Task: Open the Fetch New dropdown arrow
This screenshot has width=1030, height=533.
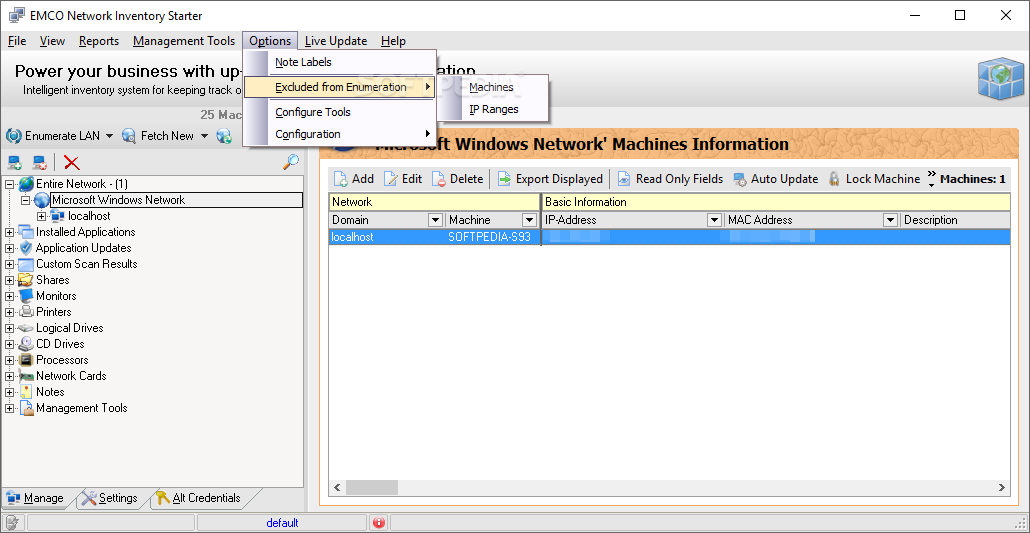Action: click(204, 136)
